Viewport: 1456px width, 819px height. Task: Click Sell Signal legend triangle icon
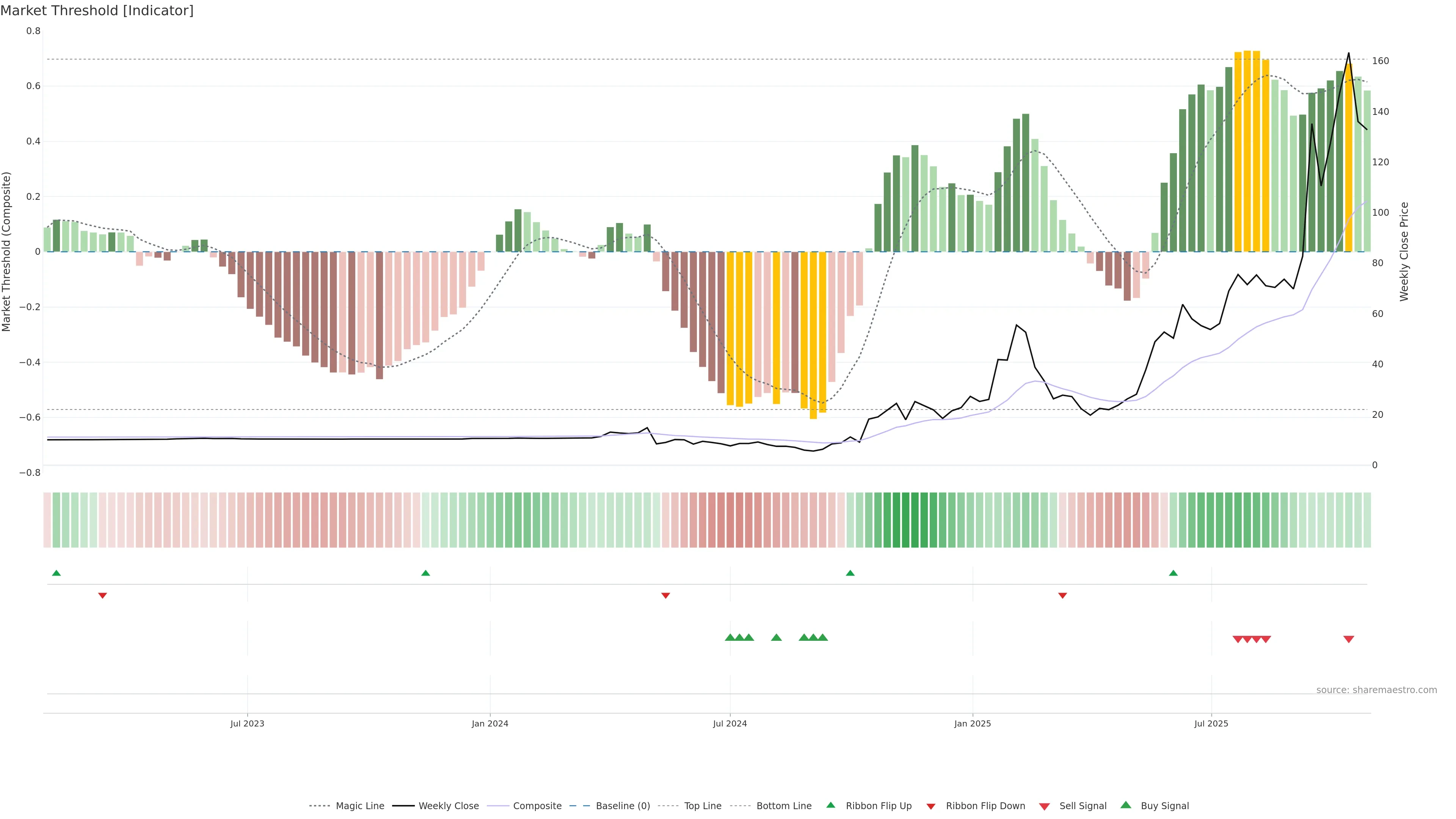[x=1045, y=806]
